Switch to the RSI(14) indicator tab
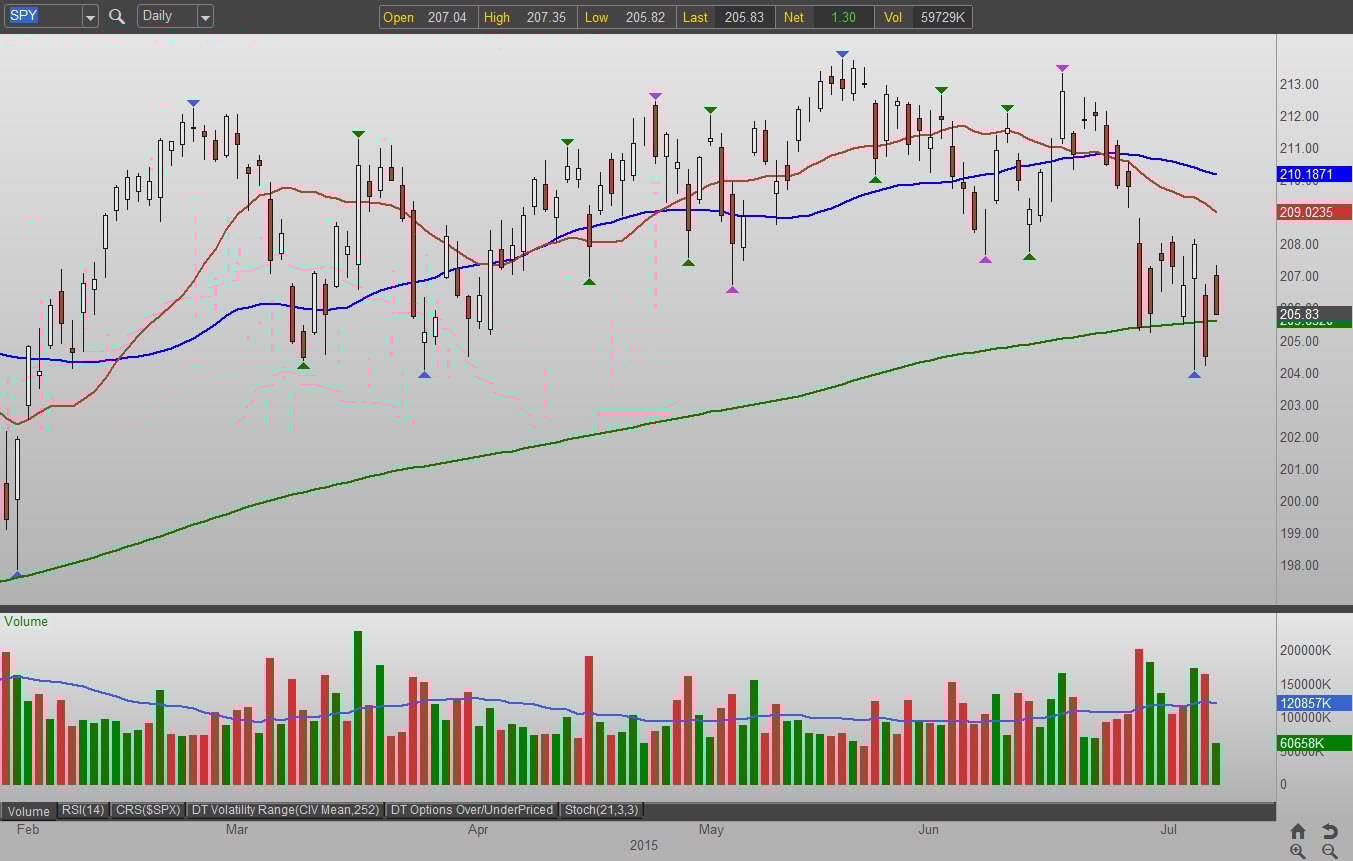1353x861 pixels. (x=82, y=810)
